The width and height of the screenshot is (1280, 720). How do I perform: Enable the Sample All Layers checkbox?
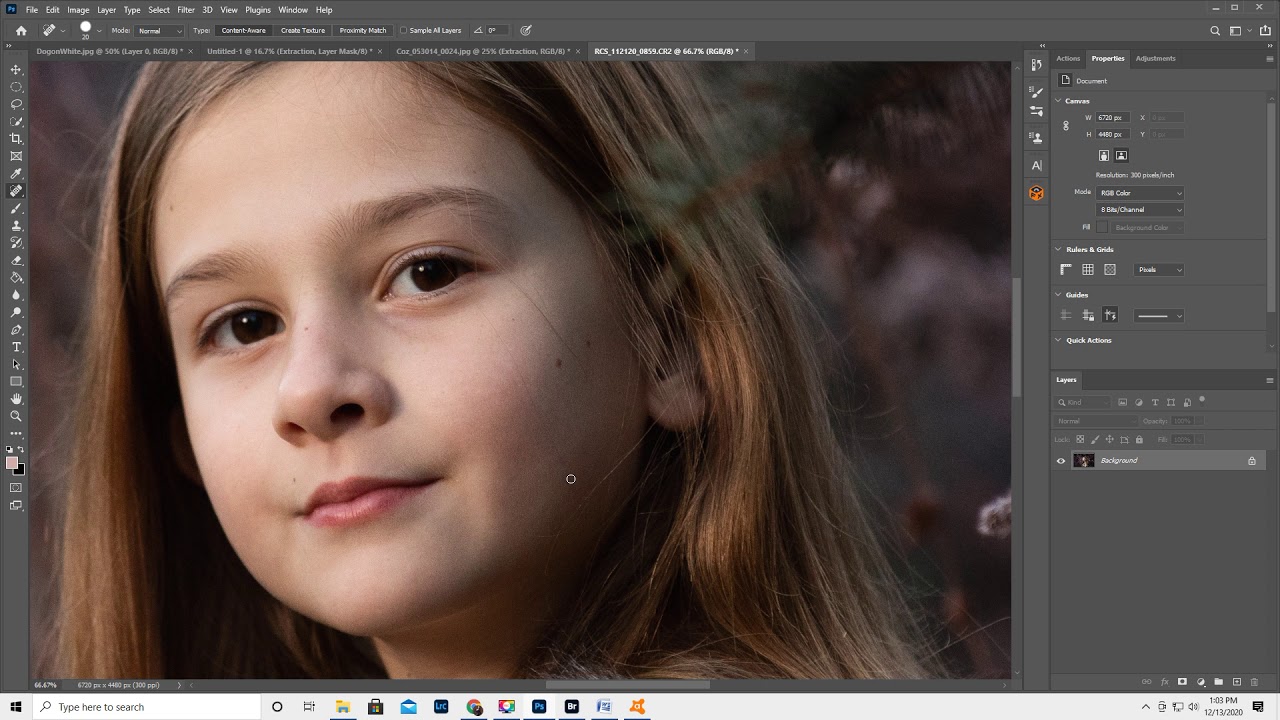(403, 30)
